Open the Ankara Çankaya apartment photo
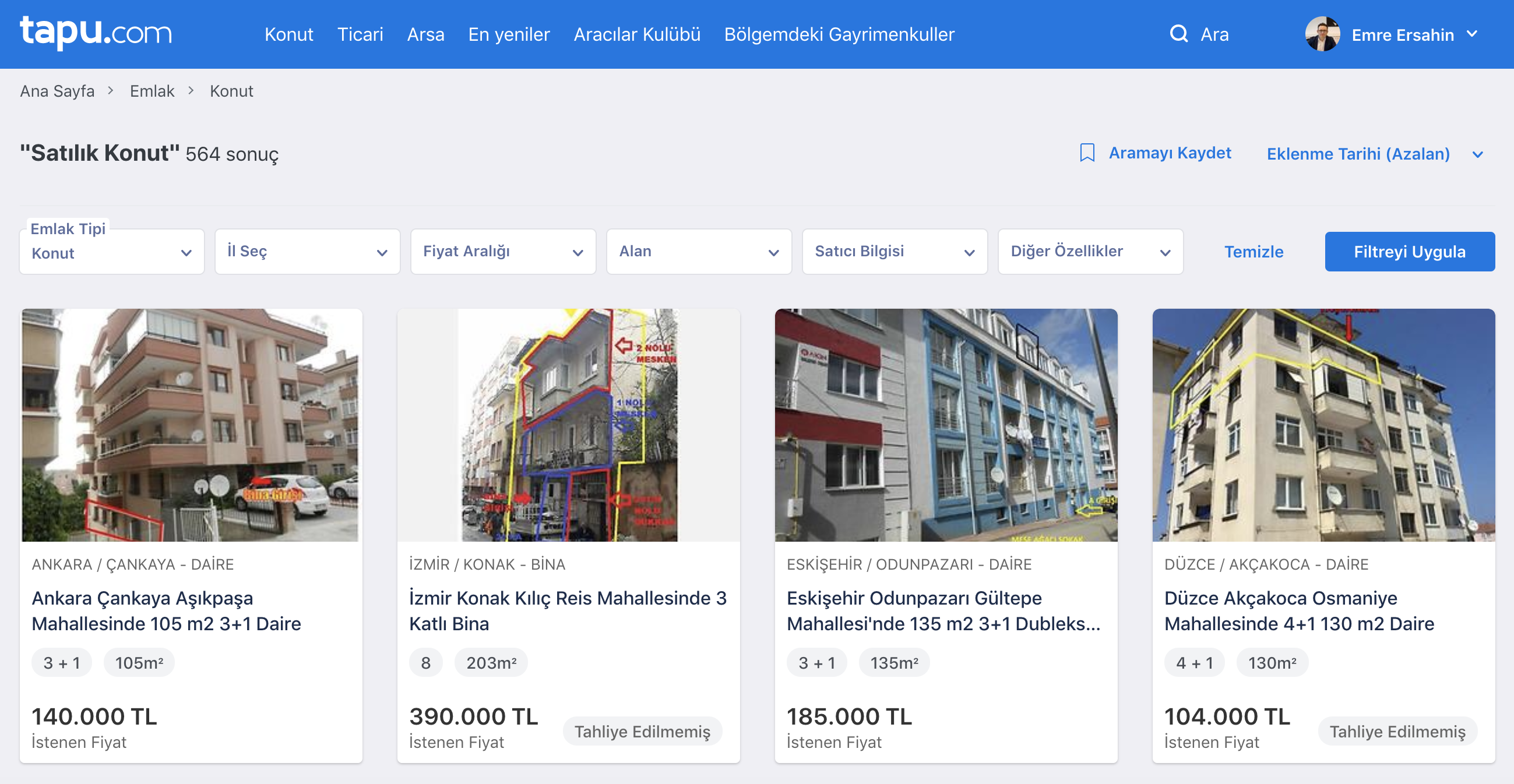 point(191,425)
